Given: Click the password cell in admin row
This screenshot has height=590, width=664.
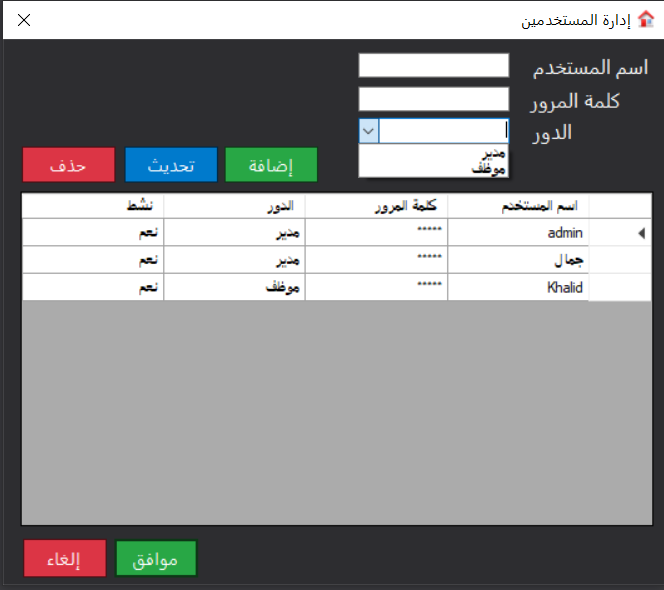Looking at the screenshot, I should tap(376, 233).
